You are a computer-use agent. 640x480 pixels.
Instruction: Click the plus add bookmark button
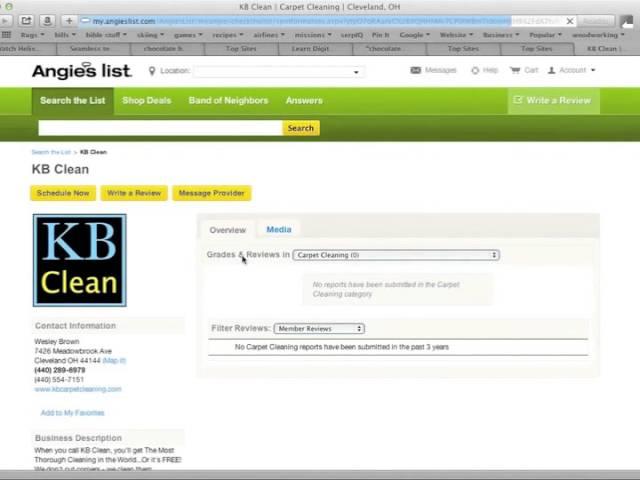click(x=69, y=20)
